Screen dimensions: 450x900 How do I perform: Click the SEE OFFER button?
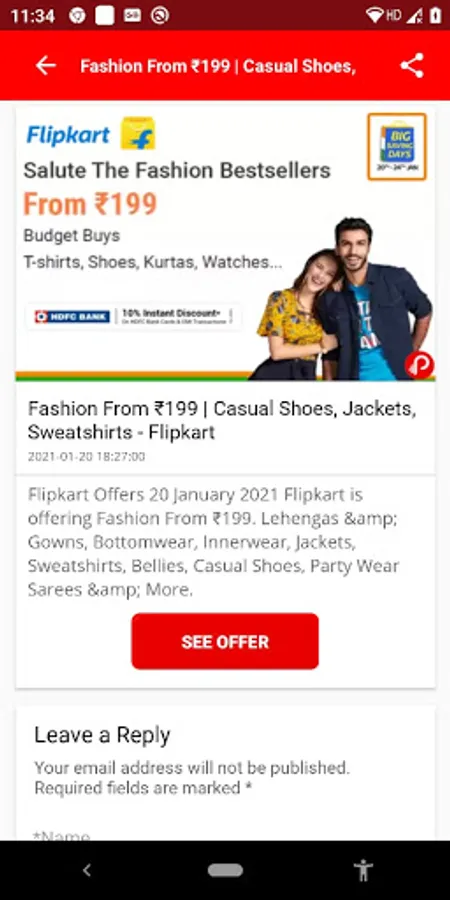(x=225, y=641)
